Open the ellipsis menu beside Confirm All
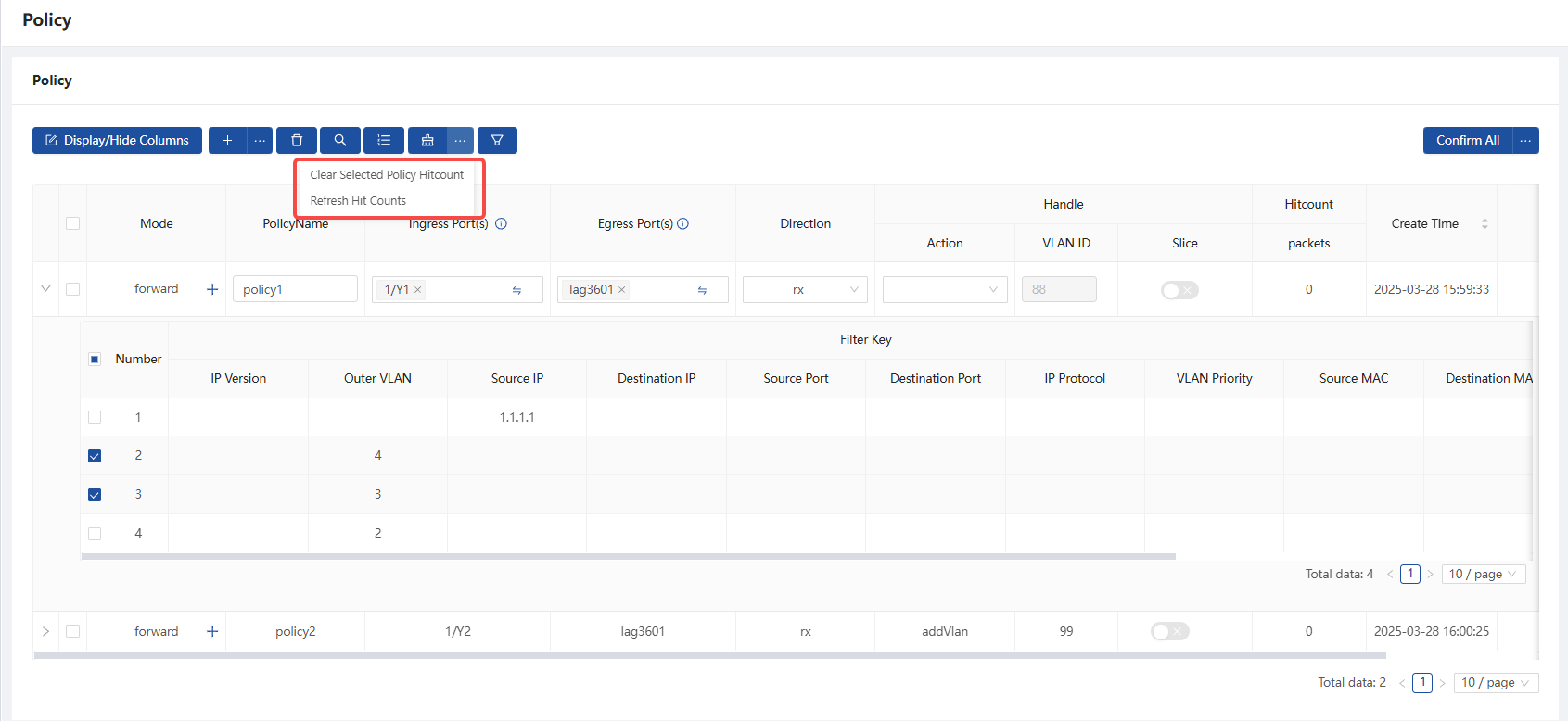This screenshot has width=1568, height=721. pyautogui.click(x=1526, y=140)
